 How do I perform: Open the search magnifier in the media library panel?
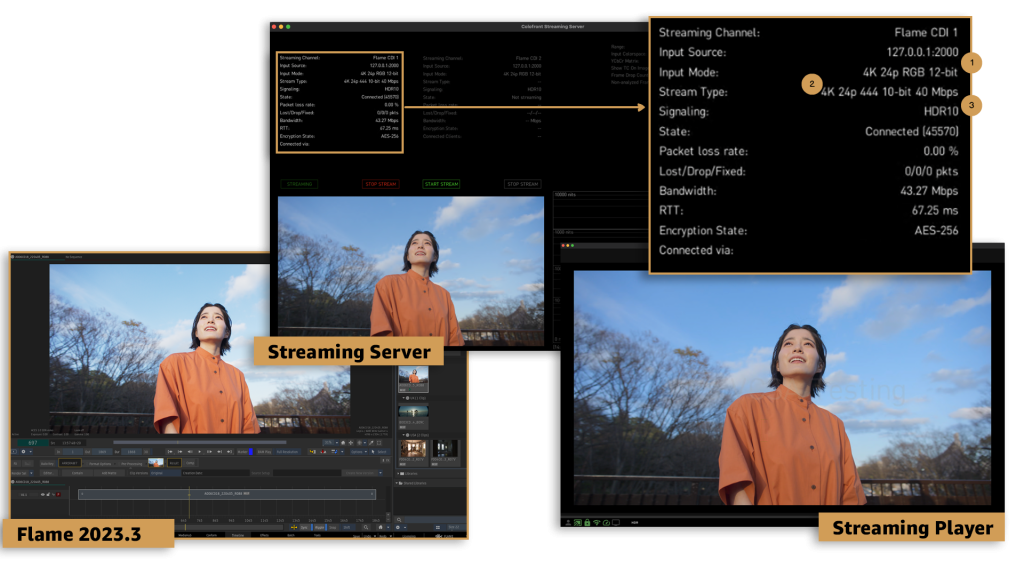pos(401,518)
